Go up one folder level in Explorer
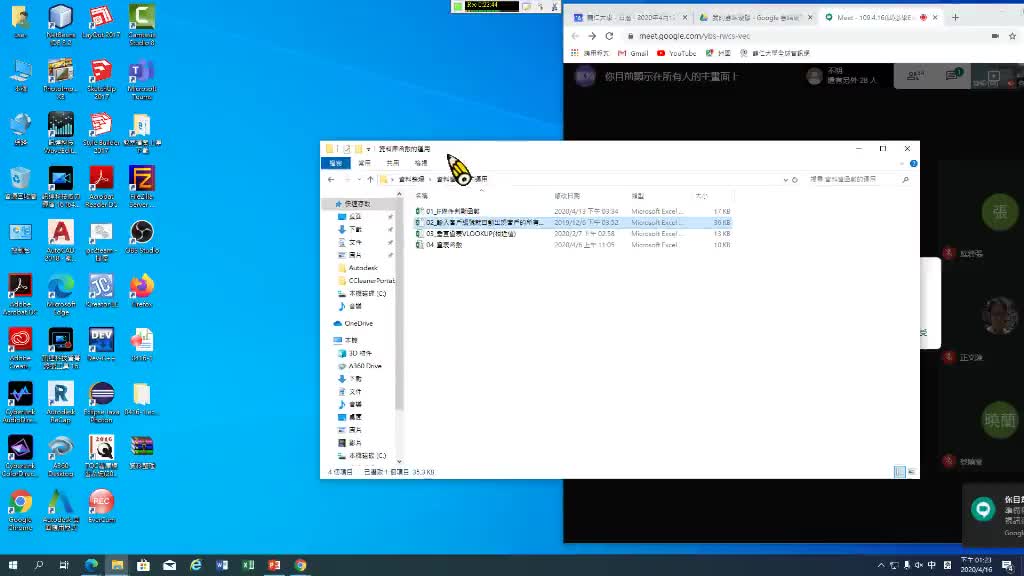Screen dimensions: 1024x576 point(370,180)
